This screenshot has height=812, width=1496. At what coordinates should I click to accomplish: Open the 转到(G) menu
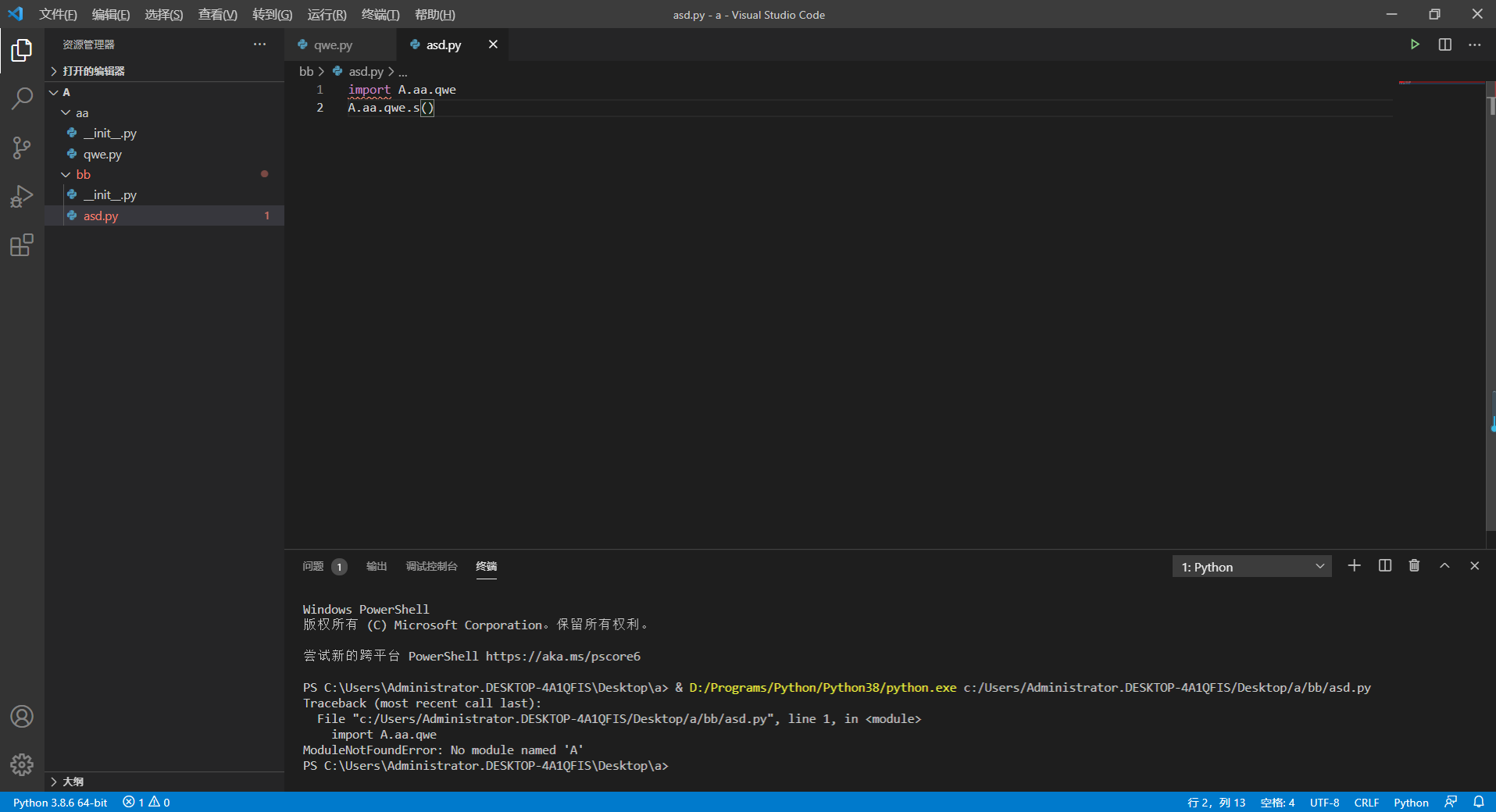tap(273, 14)
